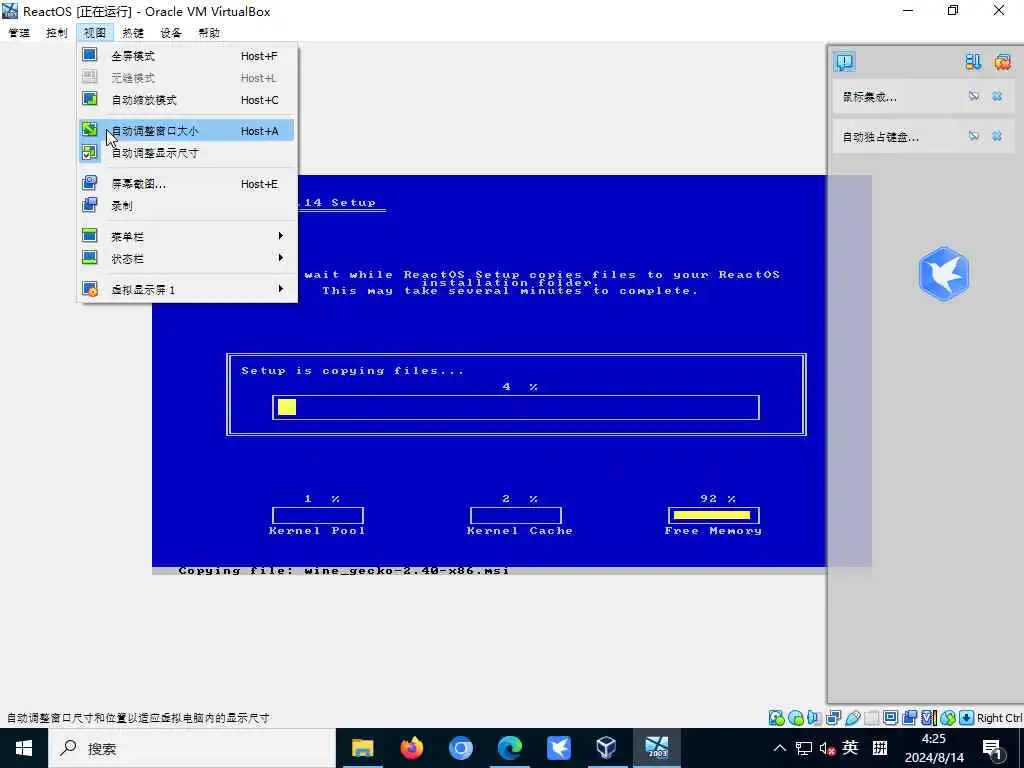This screenshot has width=1024, height=768.
Task: Open File Explorer from the taskbar
Action: point(362,748)
